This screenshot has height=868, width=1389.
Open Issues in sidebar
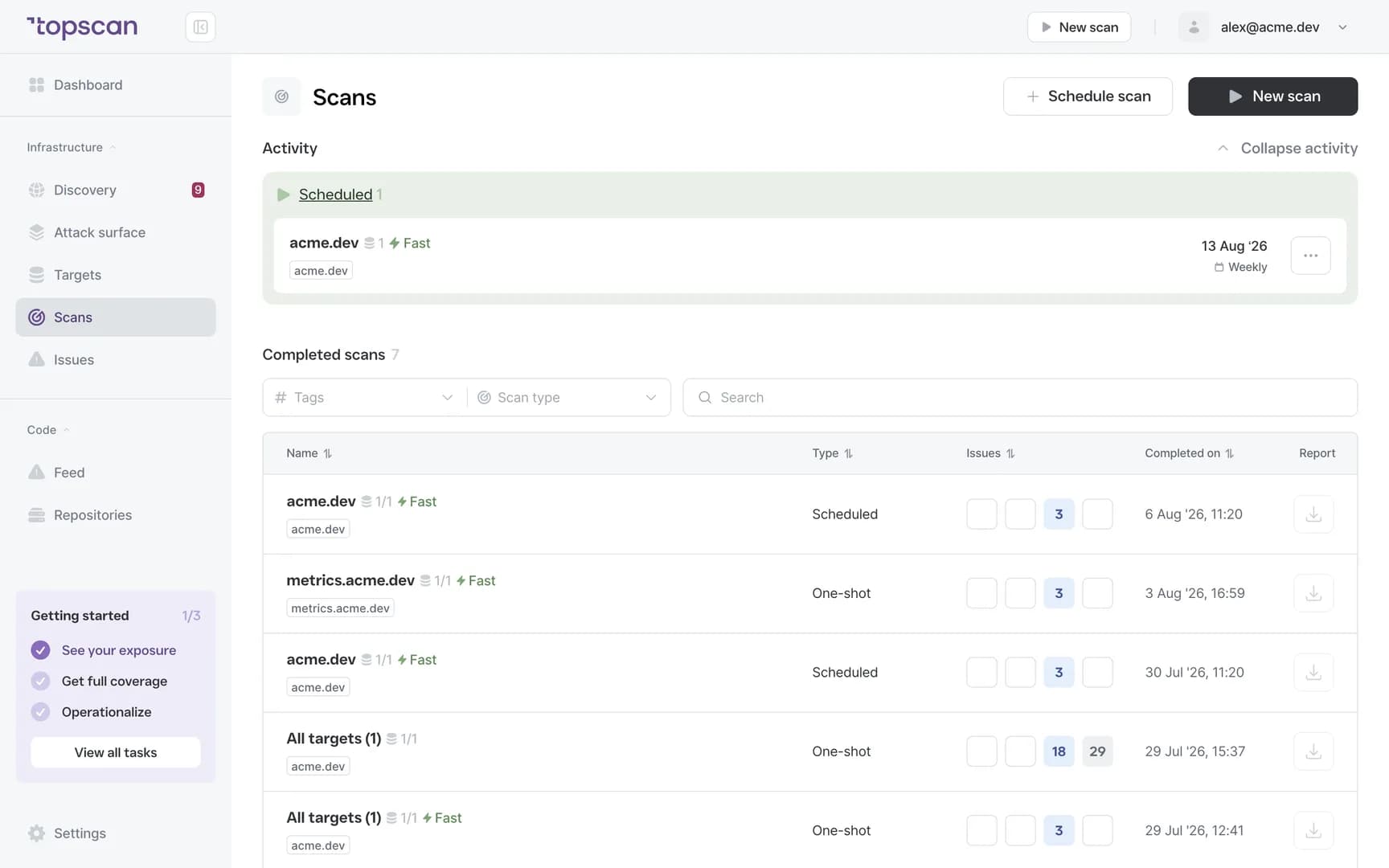tap(116, 360)
